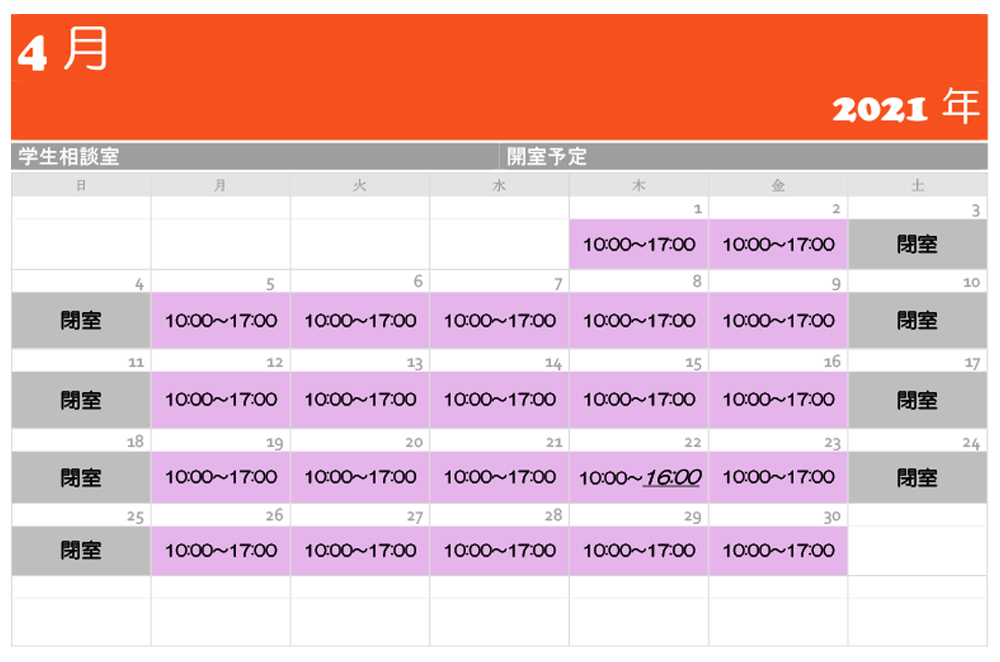Click the April 12 hours cell
Viewport: 1000px width, 662px height.
(x=221, y=399)
